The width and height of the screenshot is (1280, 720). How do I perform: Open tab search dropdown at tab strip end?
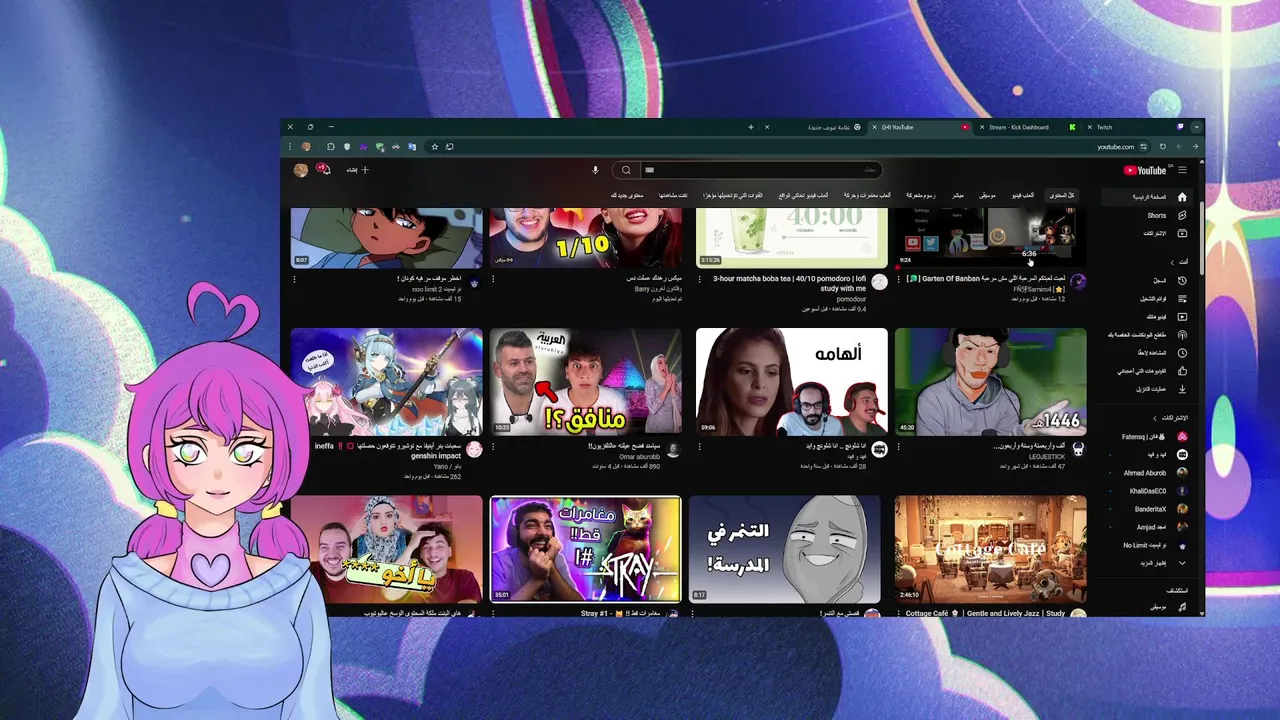tap(1196, 127)
